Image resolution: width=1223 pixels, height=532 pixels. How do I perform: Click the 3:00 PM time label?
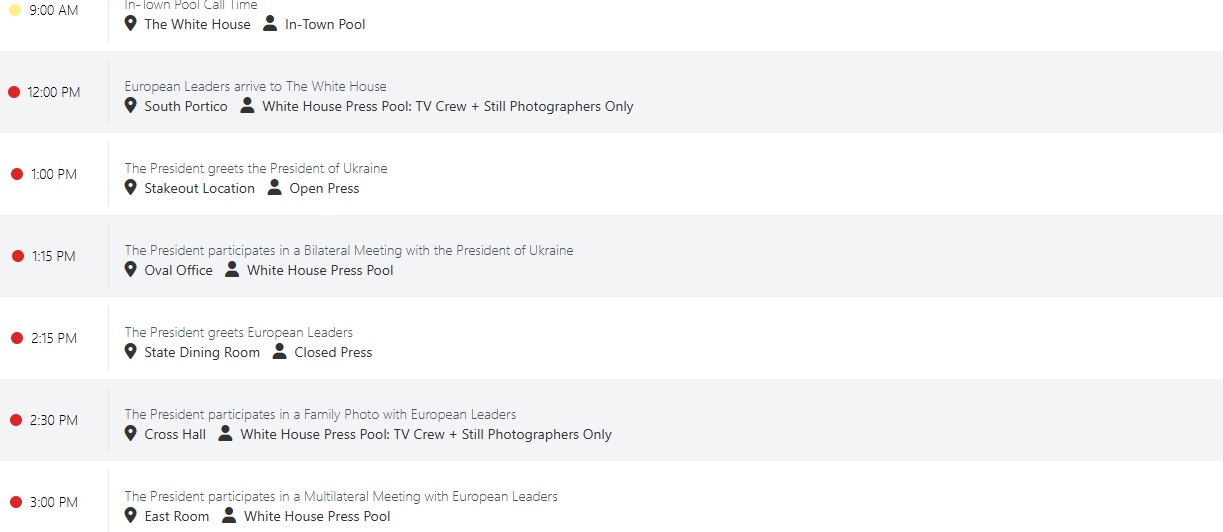click(x=54, y=502)
